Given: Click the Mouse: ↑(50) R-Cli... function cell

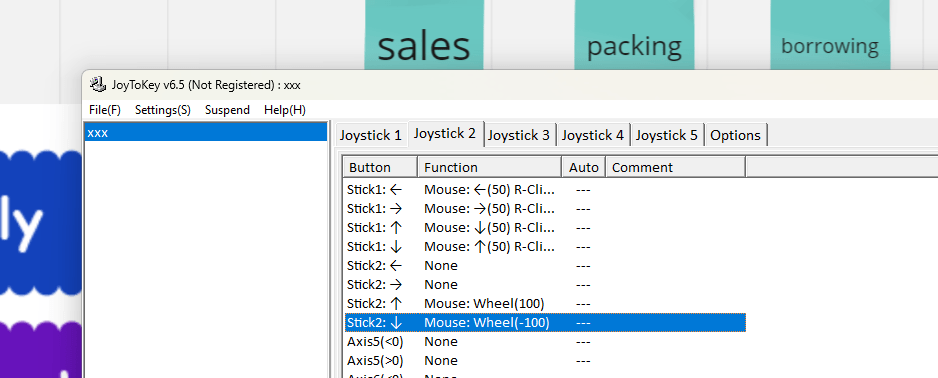Looking at the screenshot, I should coord(489,246).
